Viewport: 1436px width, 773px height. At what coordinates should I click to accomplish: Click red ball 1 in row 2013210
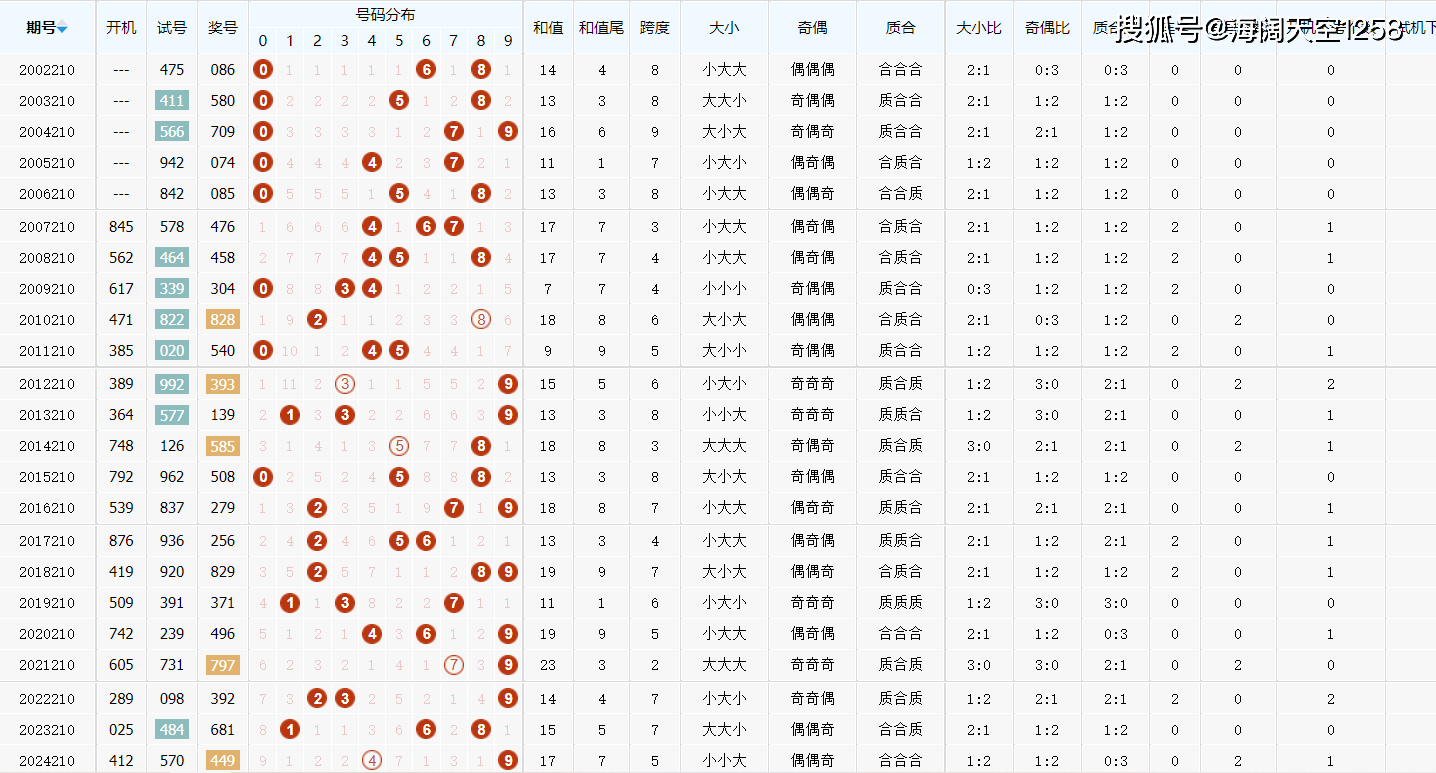pos(290,415)
